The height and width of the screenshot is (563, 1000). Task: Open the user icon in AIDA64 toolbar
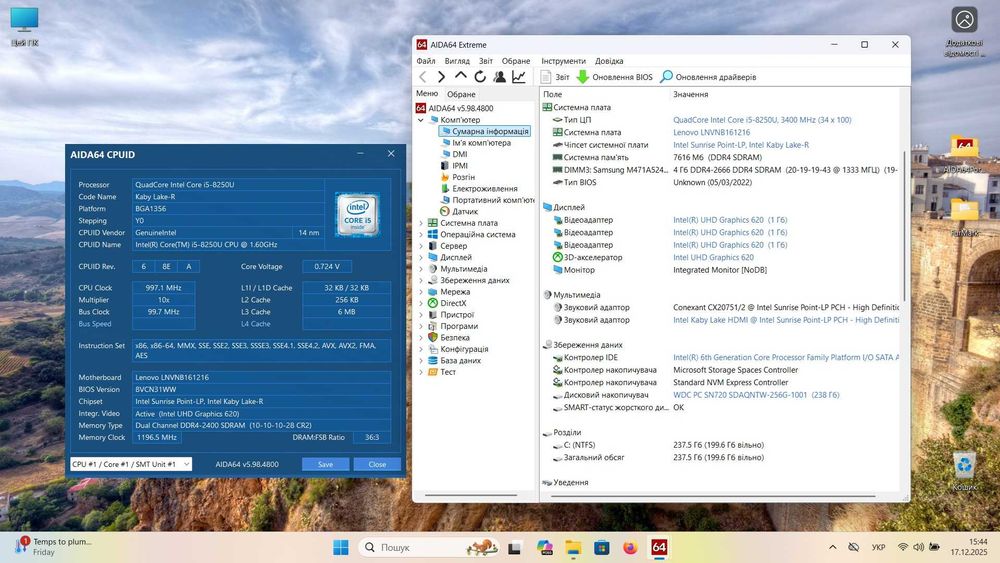[x=499, y=77]
